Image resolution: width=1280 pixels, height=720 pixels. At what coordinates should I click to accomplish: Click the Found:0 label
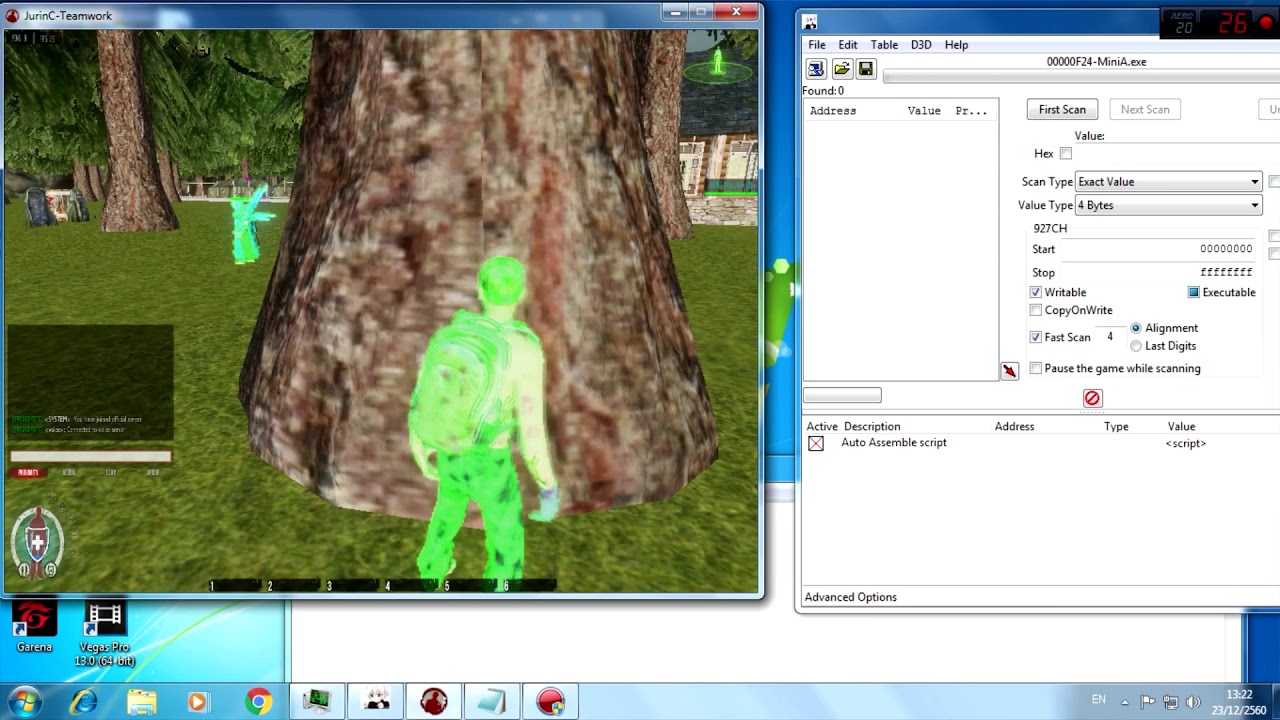click(x=823, y=91)
